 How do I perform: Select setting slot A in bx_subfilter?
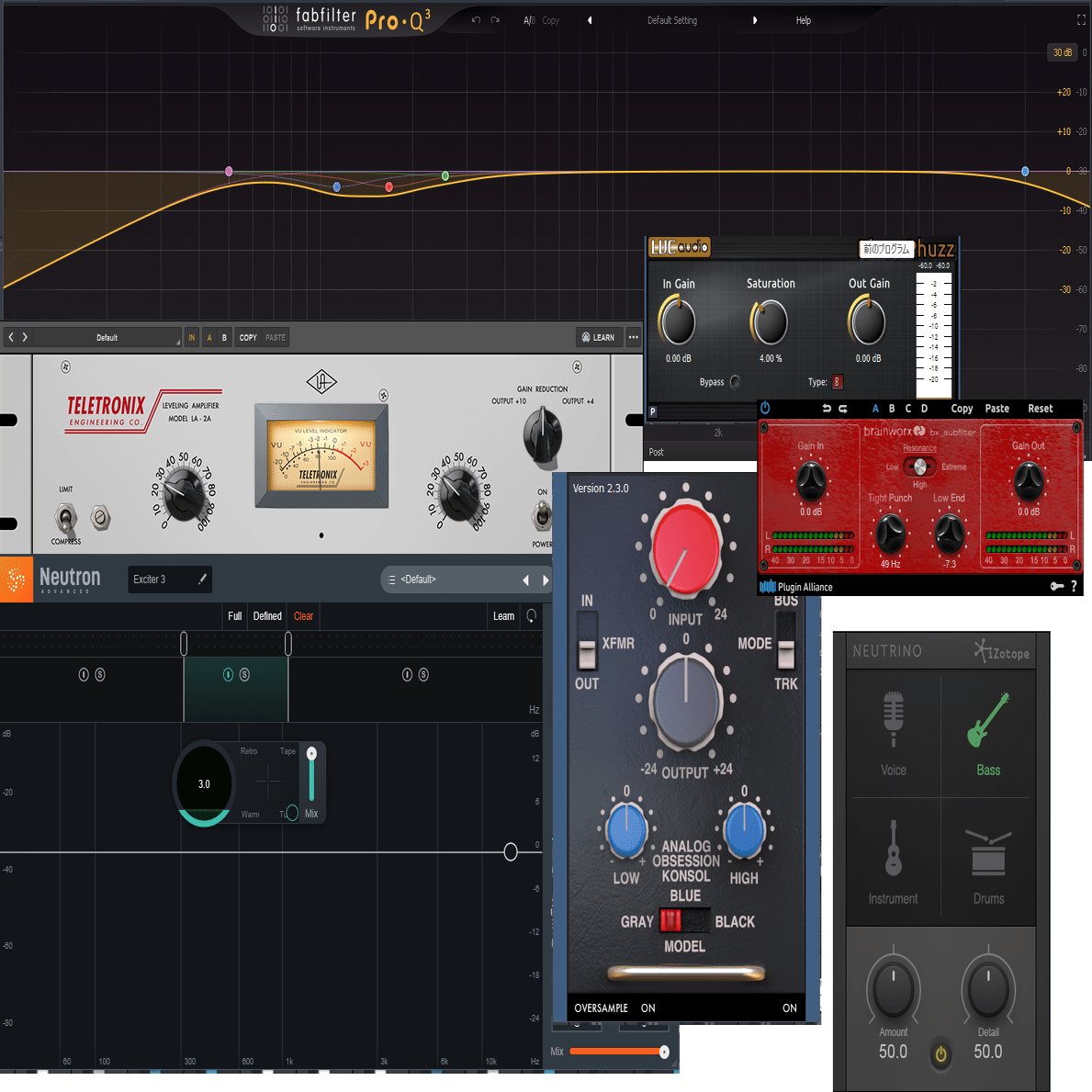tap(875, 409)
